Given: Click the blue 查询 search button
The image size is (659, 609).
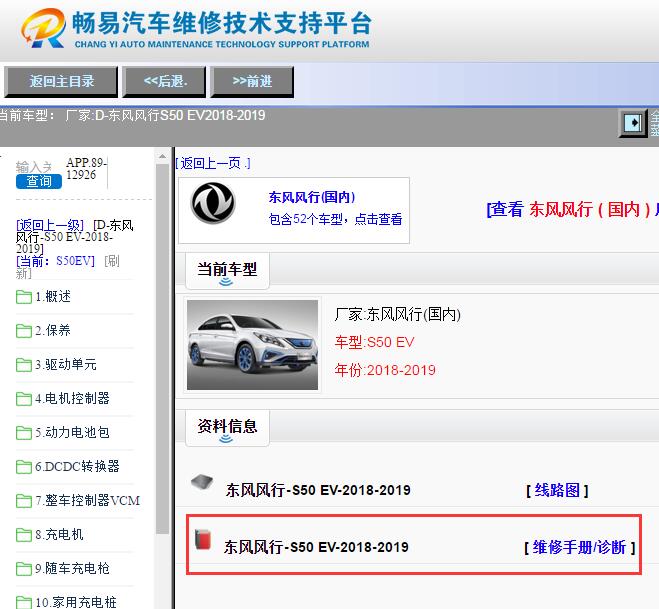Looking at the screenshot, I should 39,181.
